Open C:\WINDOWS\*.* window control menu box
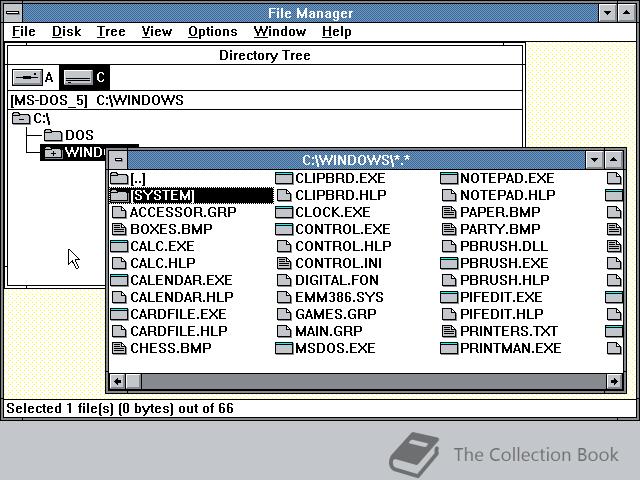Screen dimensions: 640x480 pyautogui.click(x=118, y=160)
